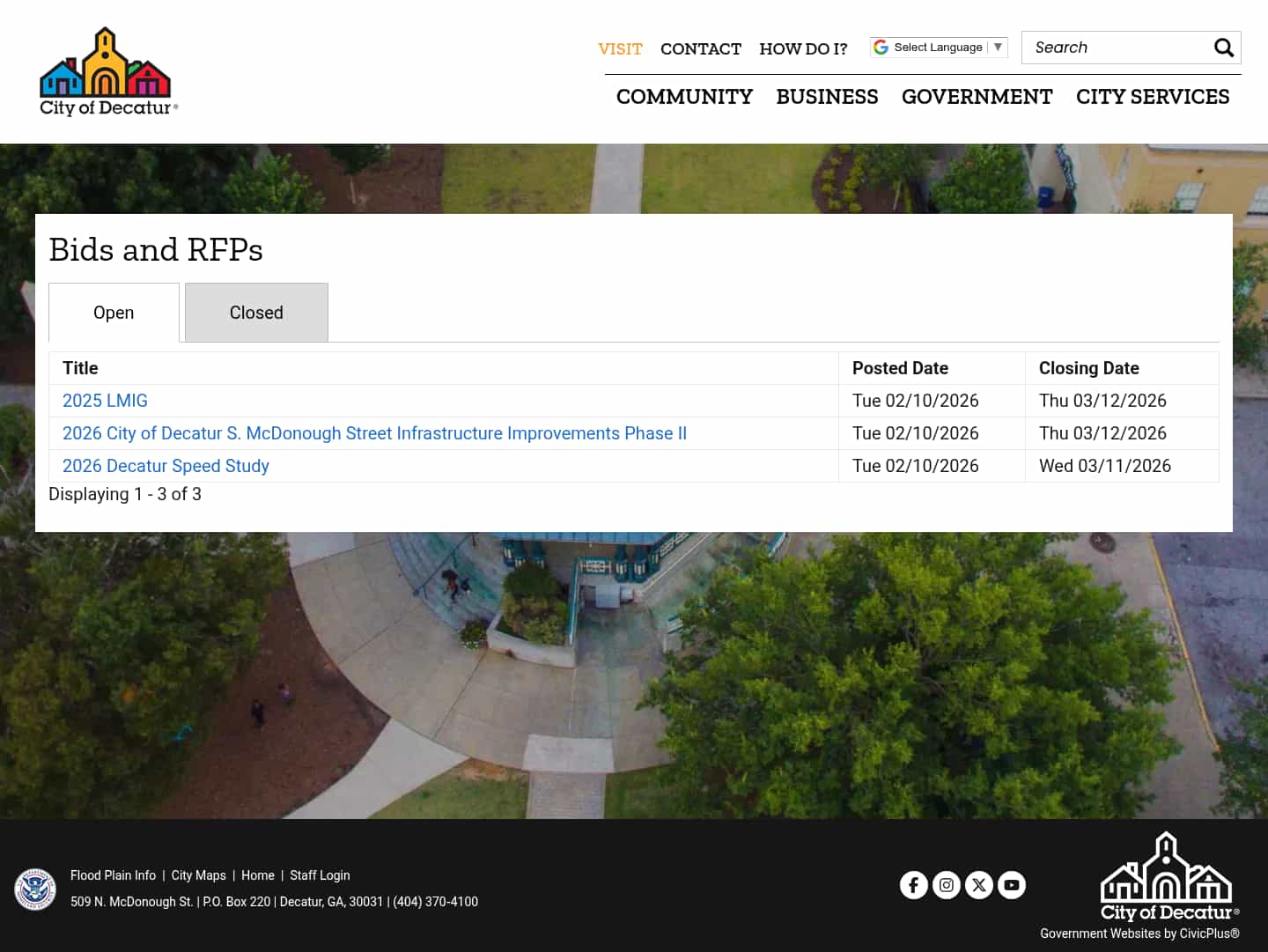Visit the city's X (Twitter) account
The height and width of the screenshot is (952, 1268).
[x=979, y=885]
